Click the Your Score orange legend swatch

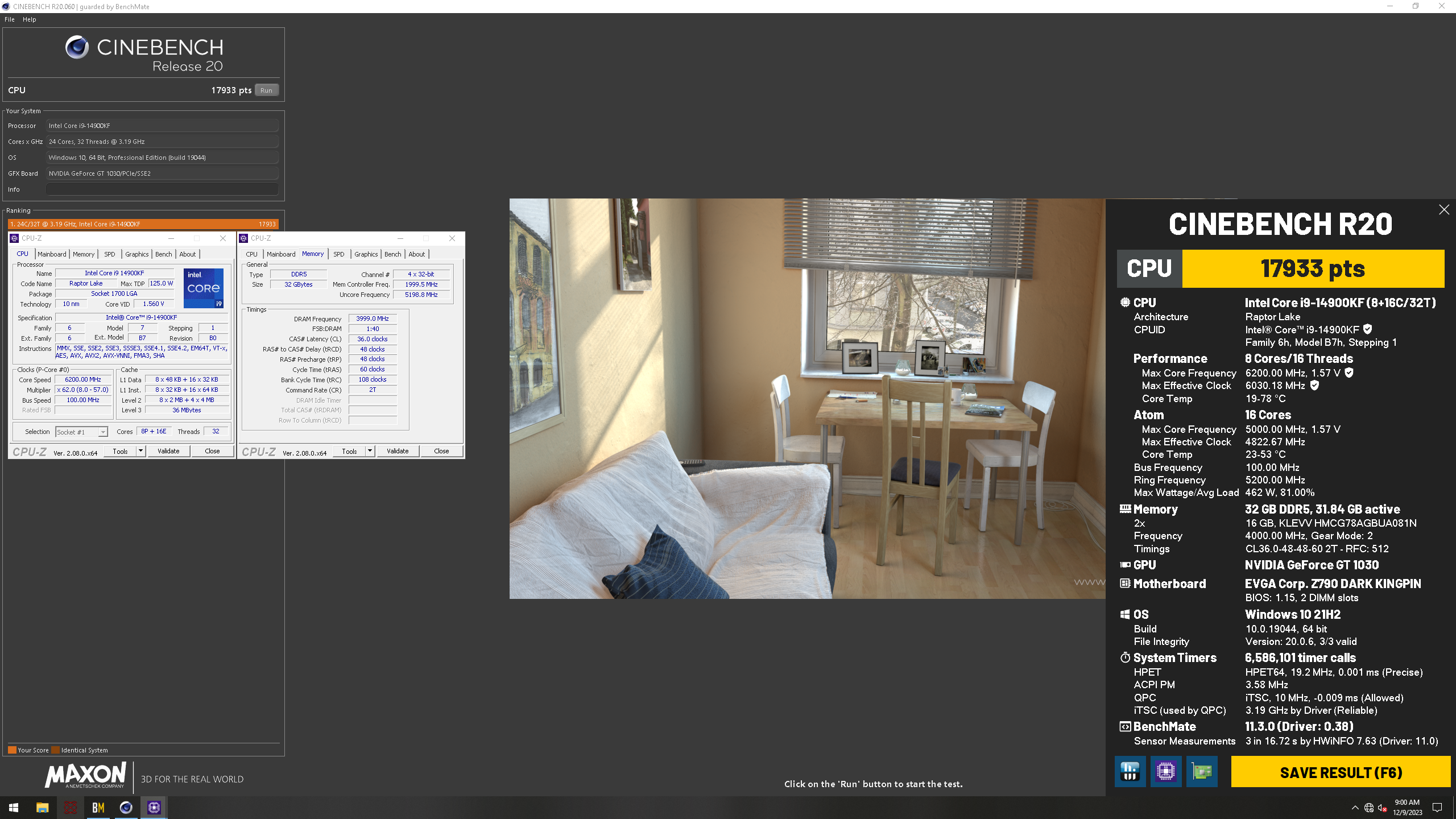(x=12, y=750)
